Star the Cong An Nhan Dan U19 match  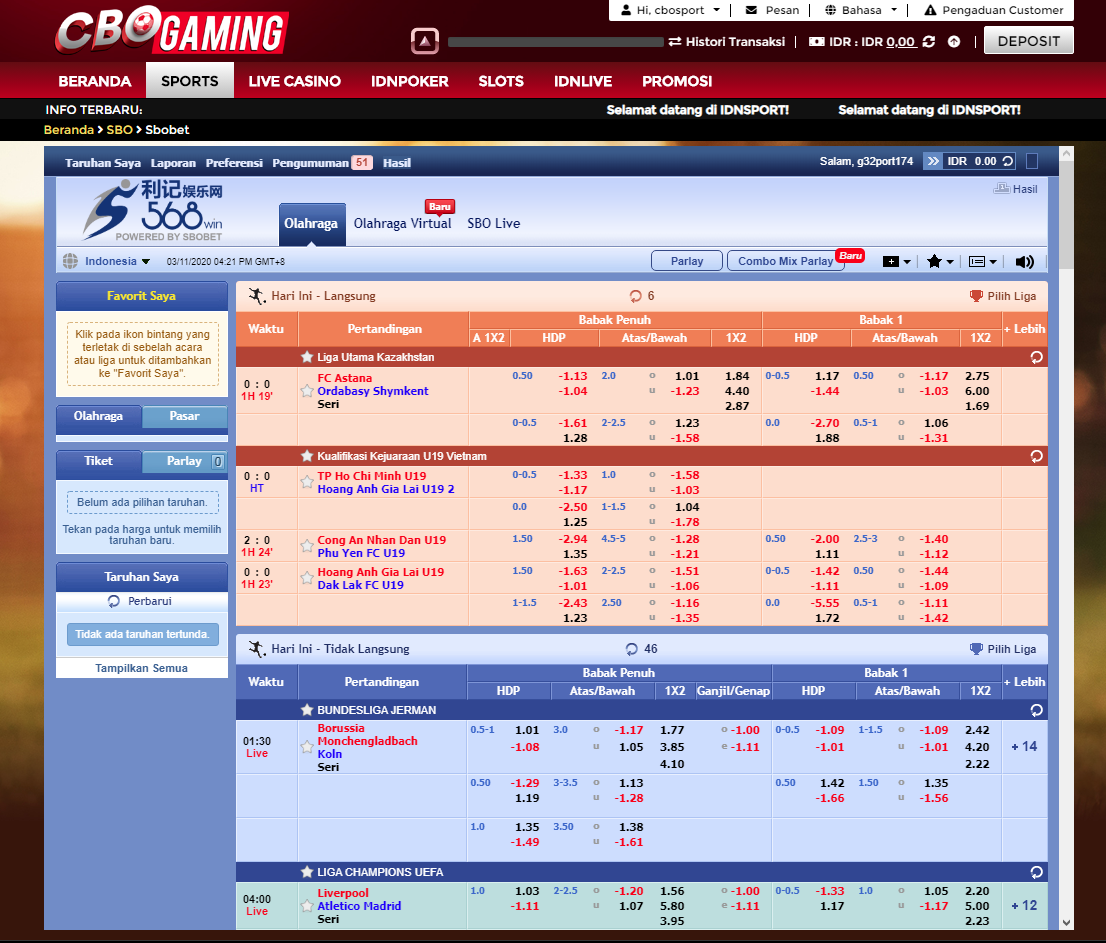(x=307, y=546)
